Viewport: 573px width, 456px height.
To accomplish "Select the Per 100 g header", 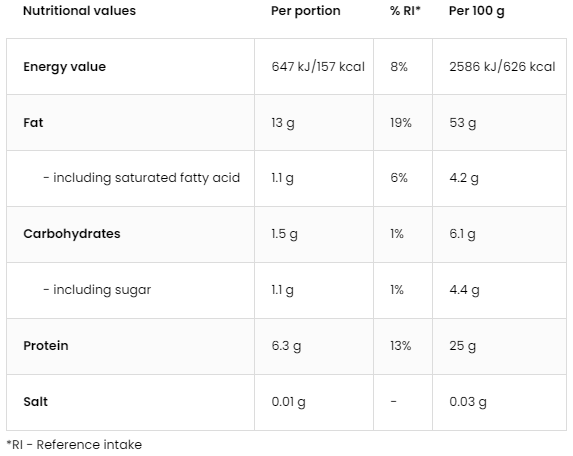I will [477, 11].
